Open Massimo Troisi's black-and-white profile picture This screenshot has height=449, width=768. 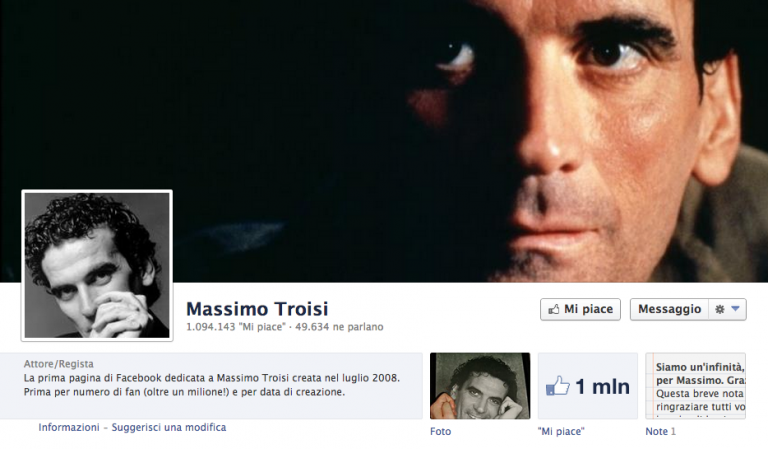[x=97, y=265]
